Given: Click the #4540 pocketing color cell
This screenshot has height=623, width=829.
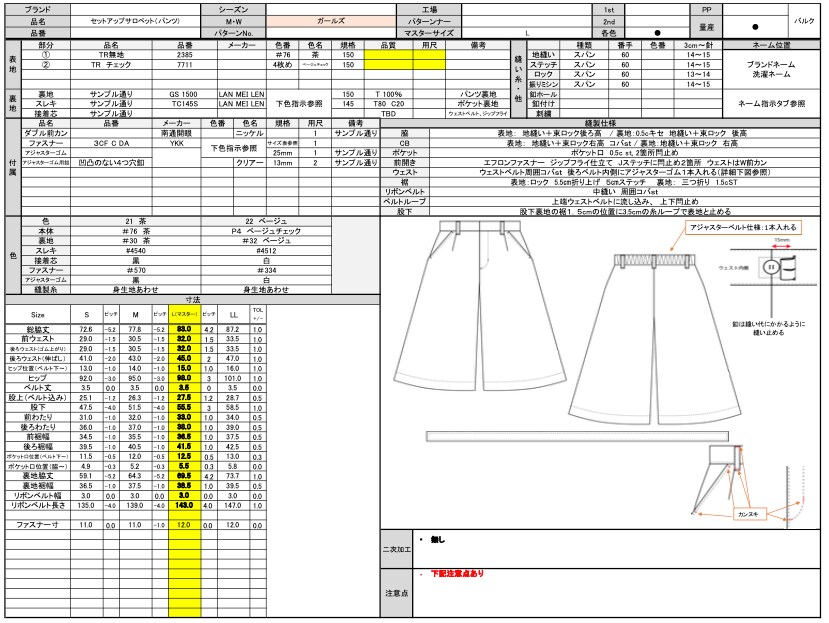Looking at the screenshot, I should (x=135, y=251).
